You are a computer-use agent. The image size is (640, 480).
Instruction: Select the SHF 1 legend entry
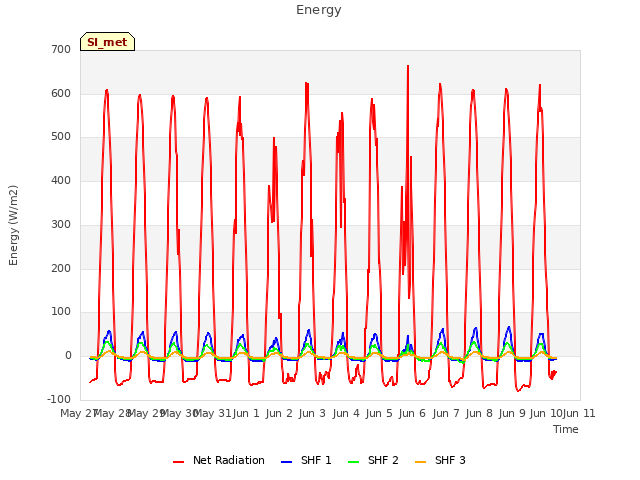click(306, 460)
